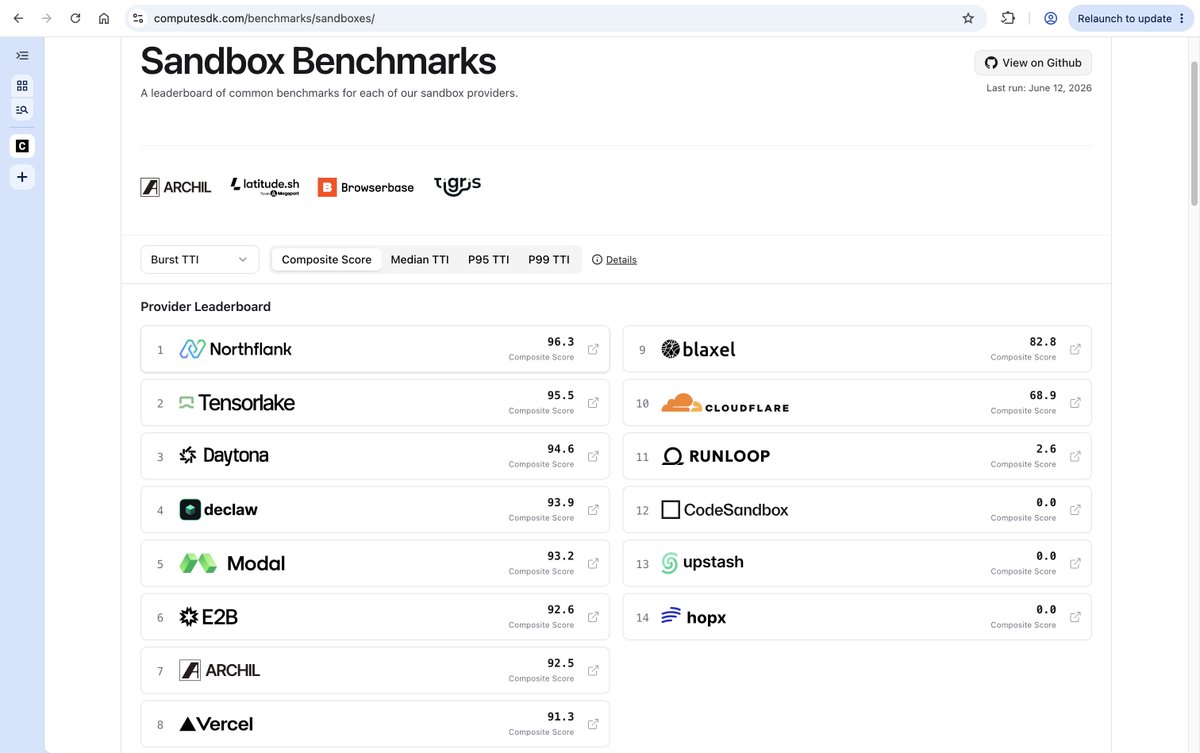The width and height of the screenshot is (1200, 753).
Task: Select the Composite Score tab
Action: [326, 259]
